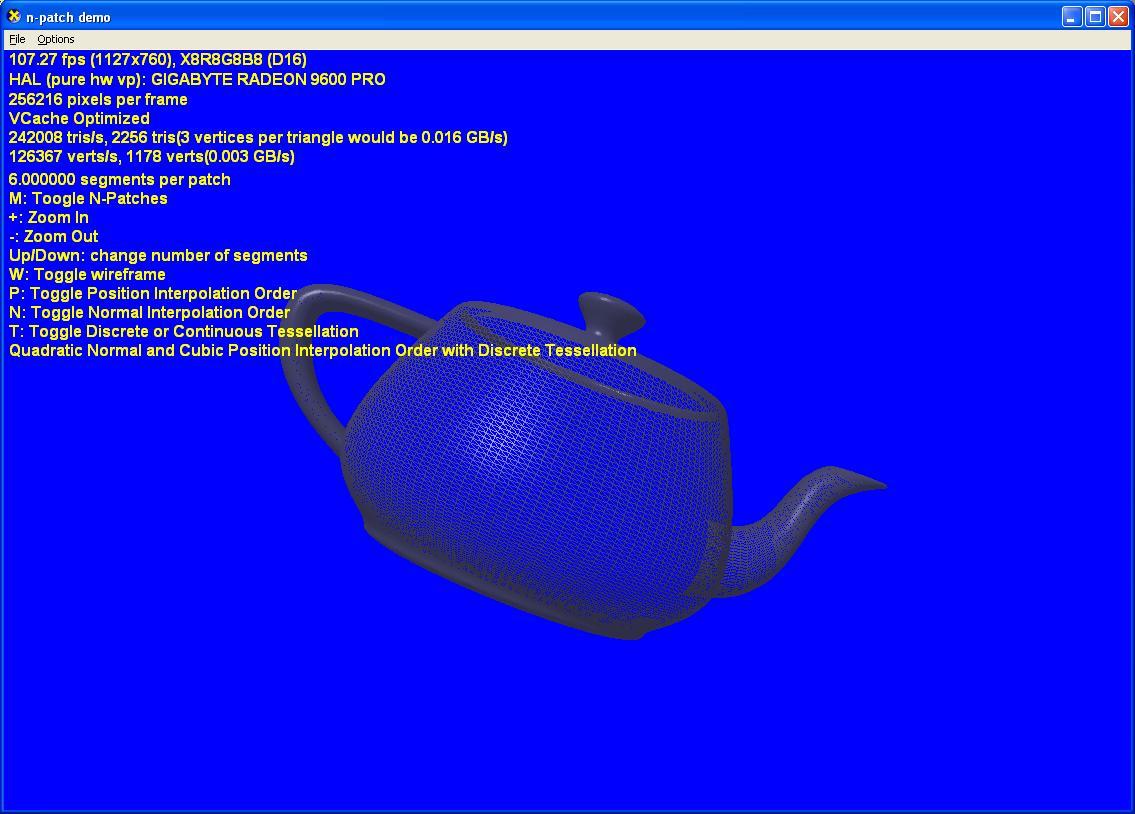1135x814 pixels.
Task: Click 'P: Toggle Position Interpolation Order' text
Action: point(152,293)
